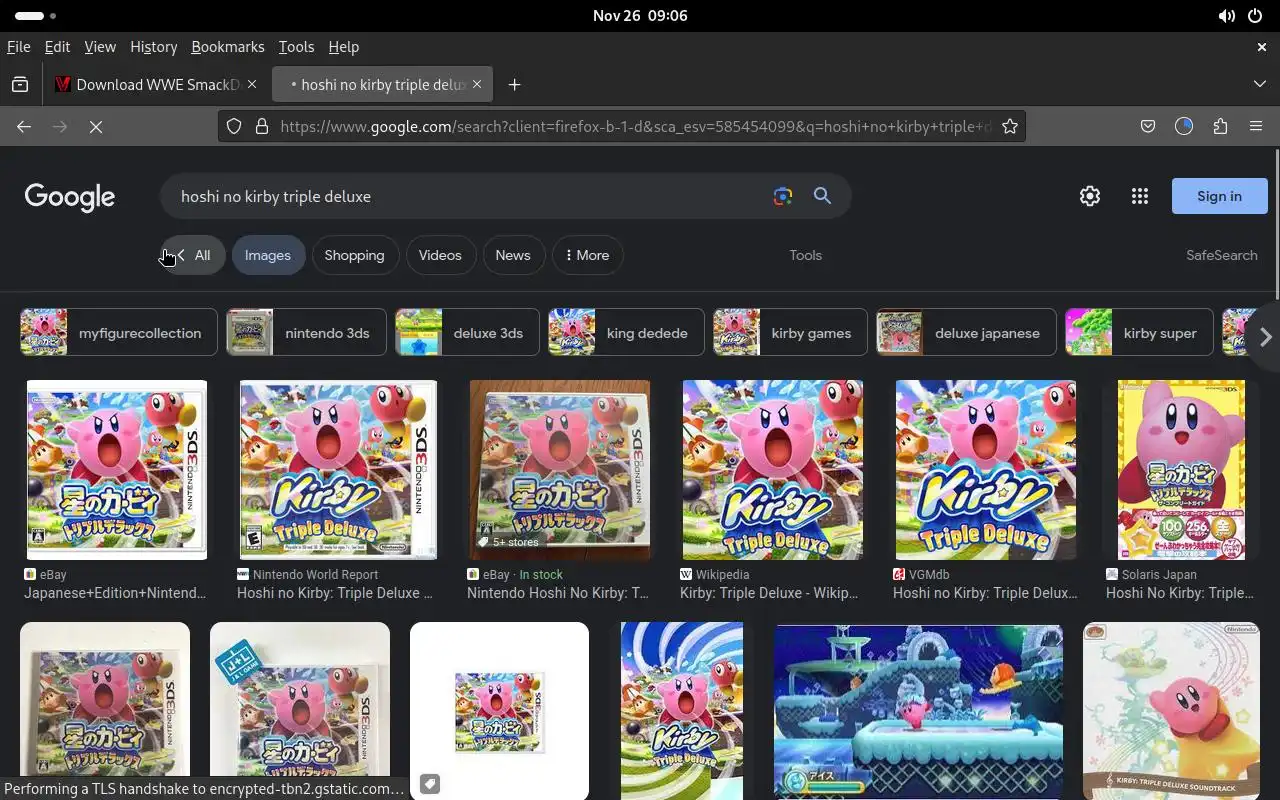Go back to the previous page
1280x800 pixels.
click(24, 126)
